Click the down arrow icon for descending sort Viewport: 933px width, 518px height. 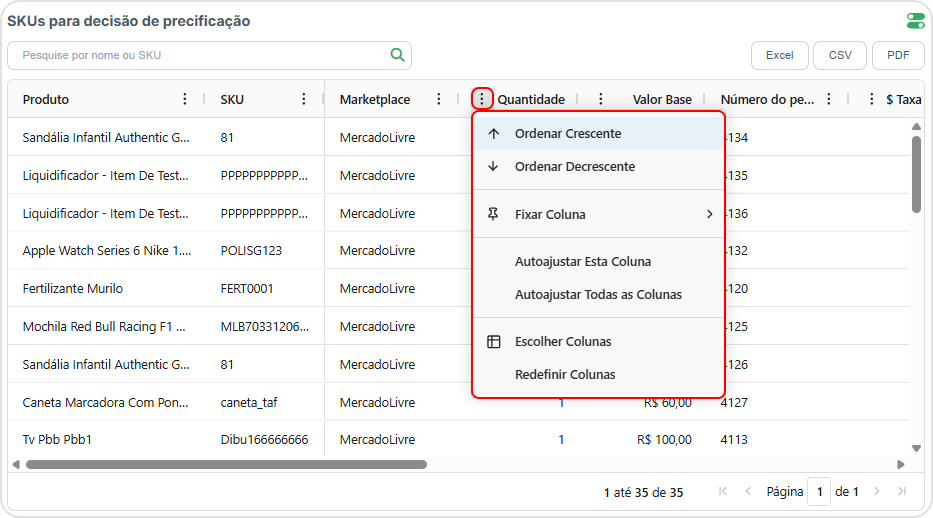493,167
